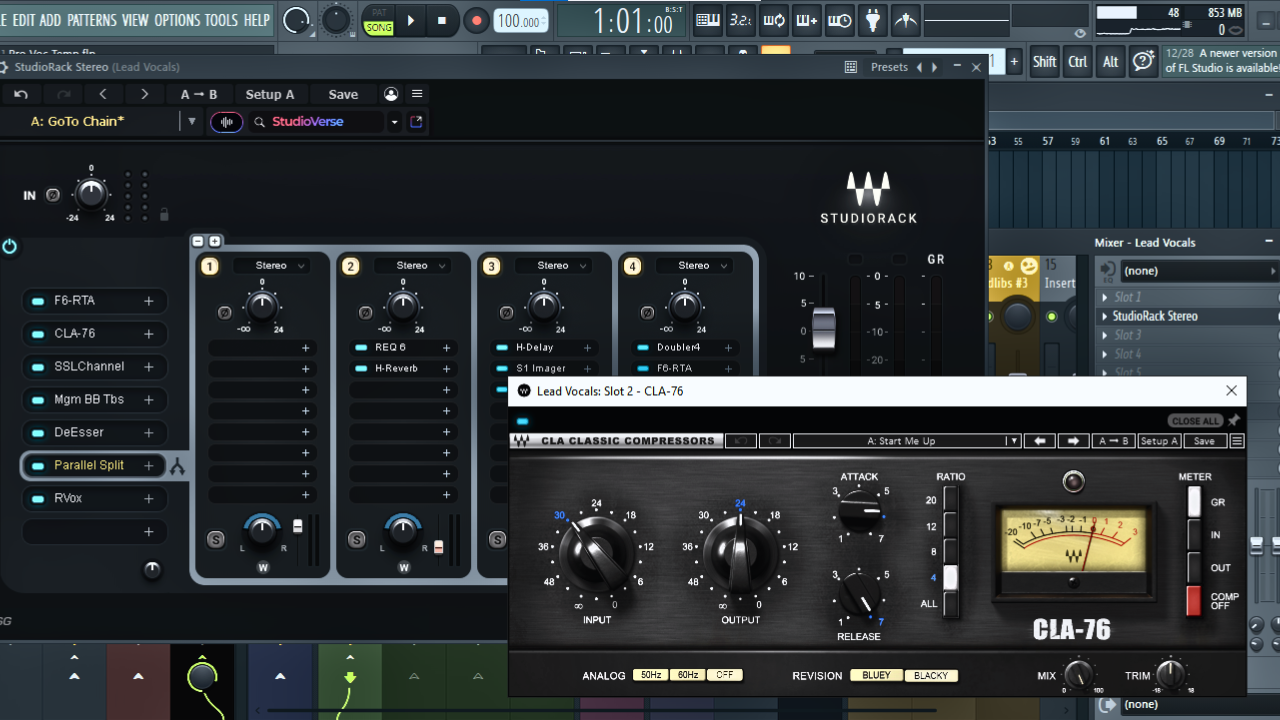Set compressor ratio to 20

[x=950, y=499]
